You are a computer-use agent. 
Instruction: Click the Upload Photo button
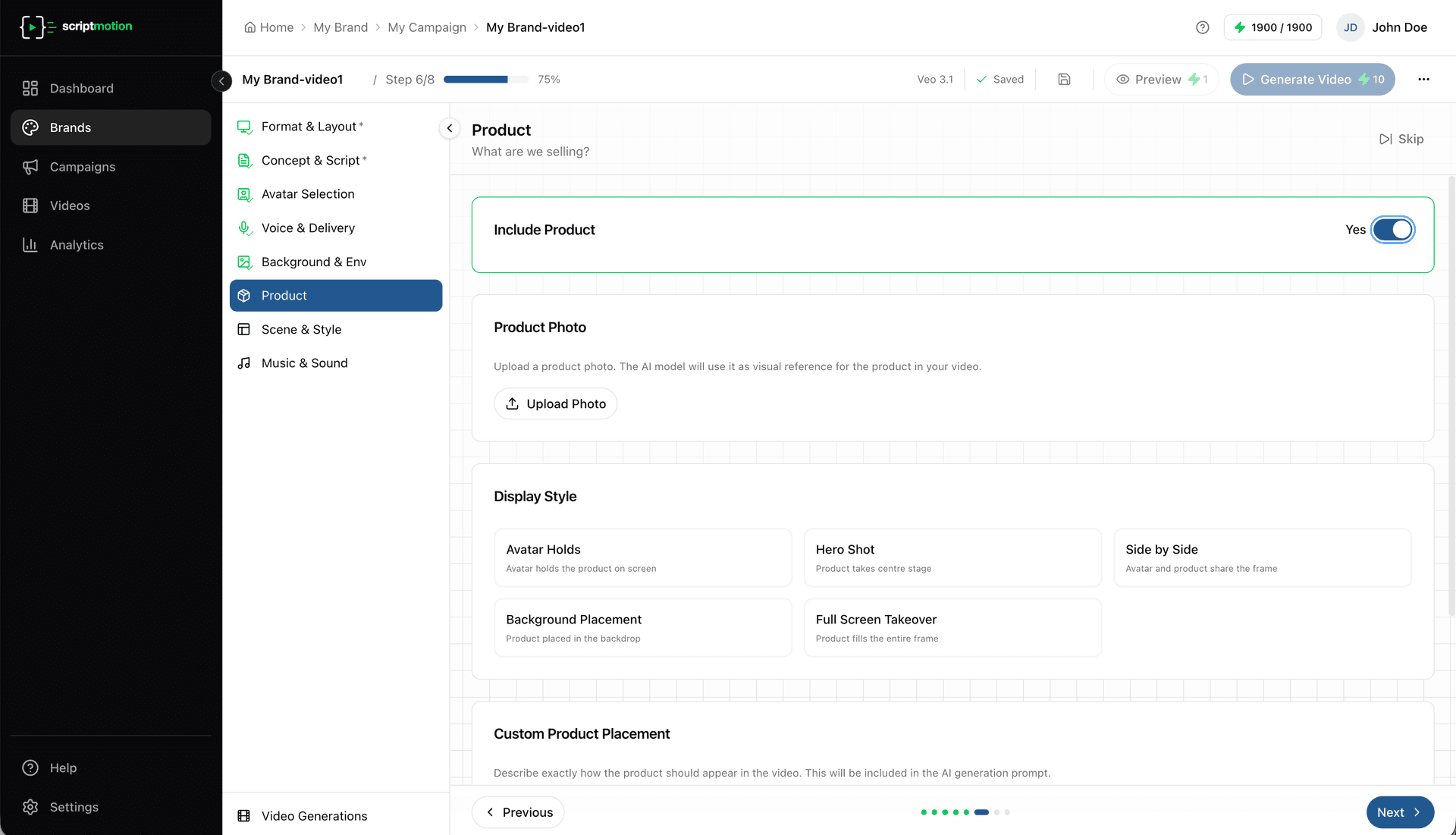click(555, 403)
